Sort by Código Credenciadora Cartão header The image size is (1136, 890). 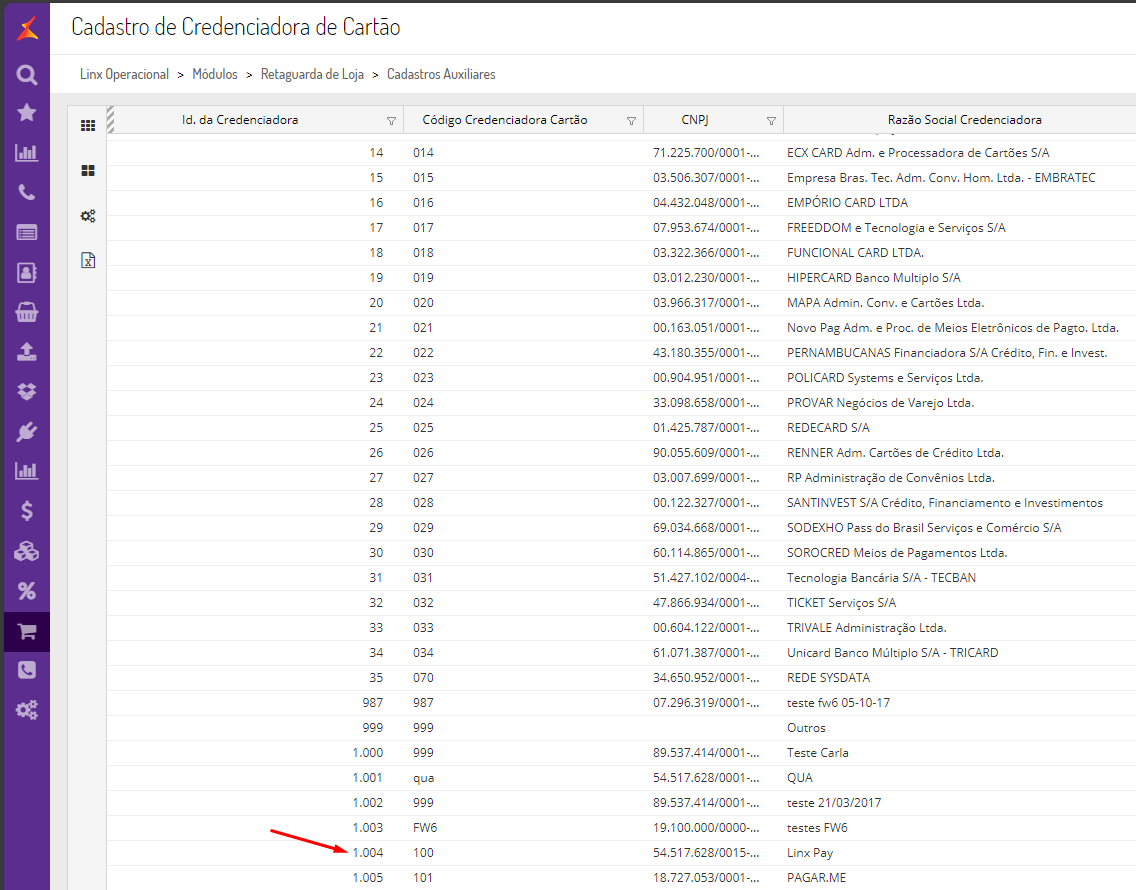click(505, 120)
